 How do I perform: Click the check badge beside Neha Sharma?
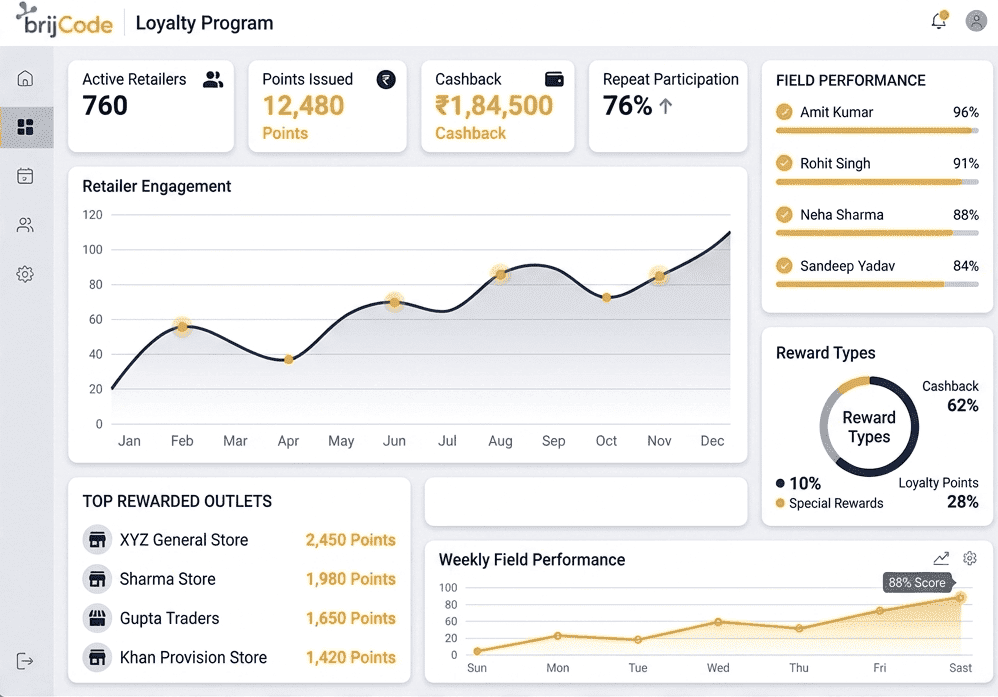click(784, 215)
